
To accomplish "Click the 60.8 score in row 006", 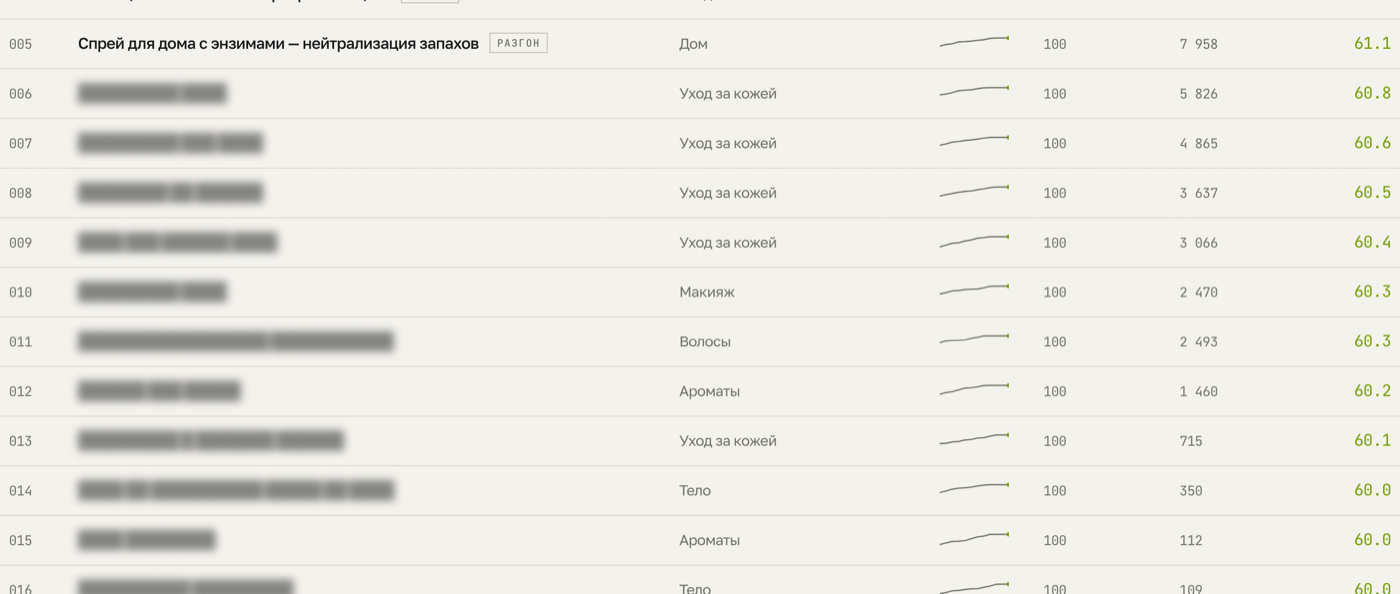I will tap(1372, 93).
